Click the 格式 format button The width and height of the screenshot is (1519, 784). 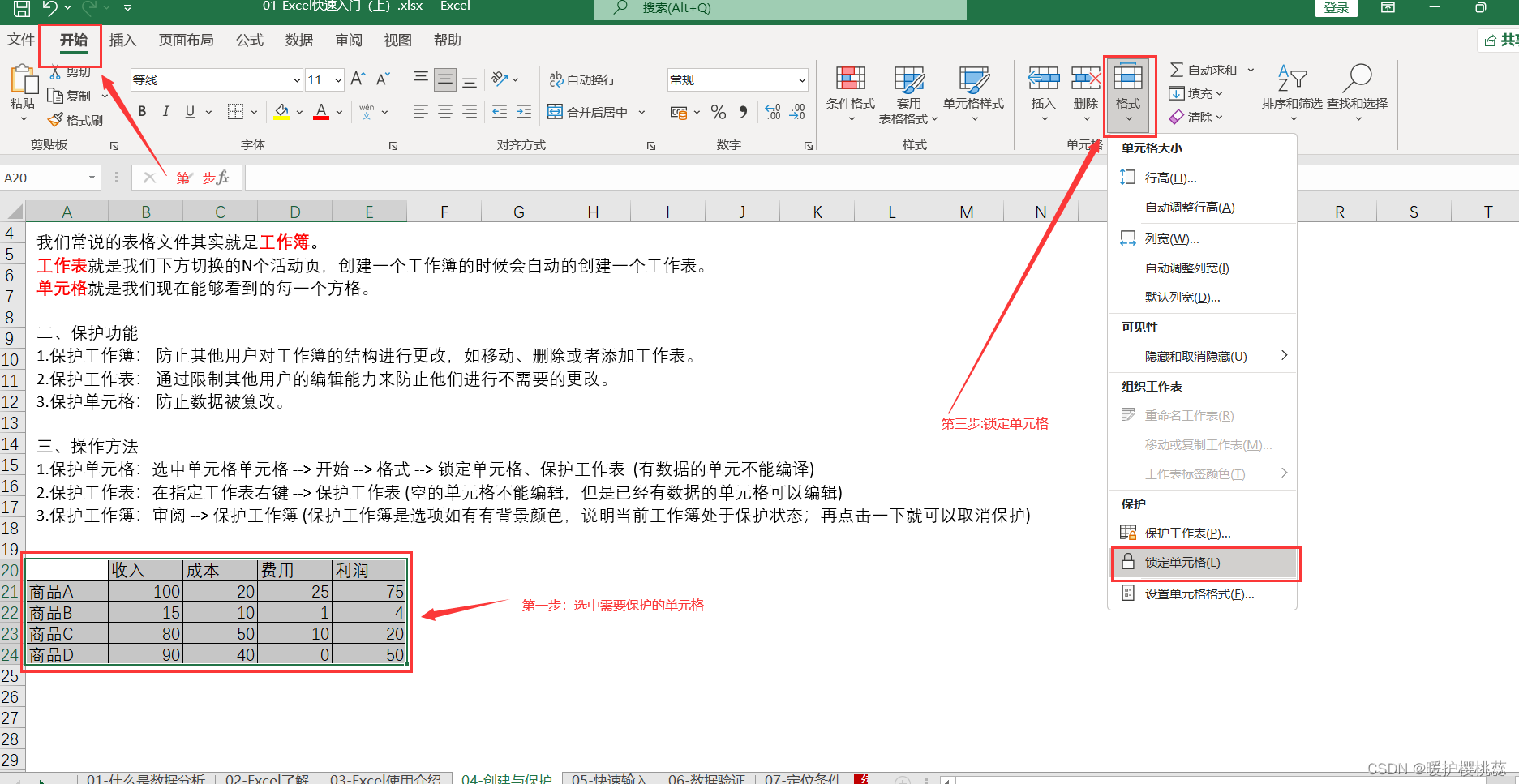coord(1128,95)
